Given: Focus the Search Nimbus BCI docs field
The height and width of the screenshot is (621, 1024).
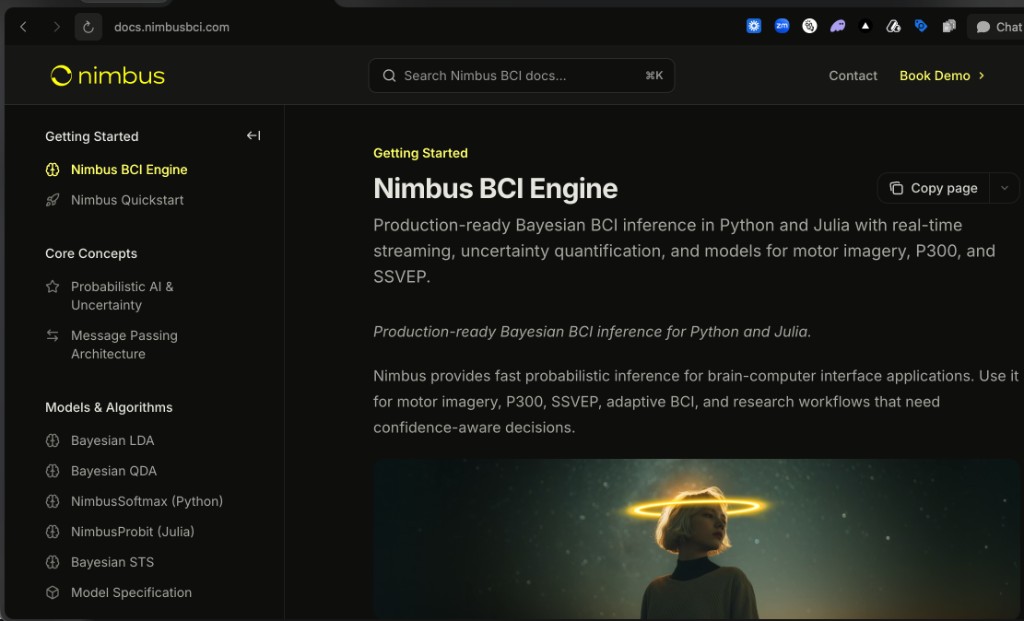Looking at the screenshot, I should point(521,76).
